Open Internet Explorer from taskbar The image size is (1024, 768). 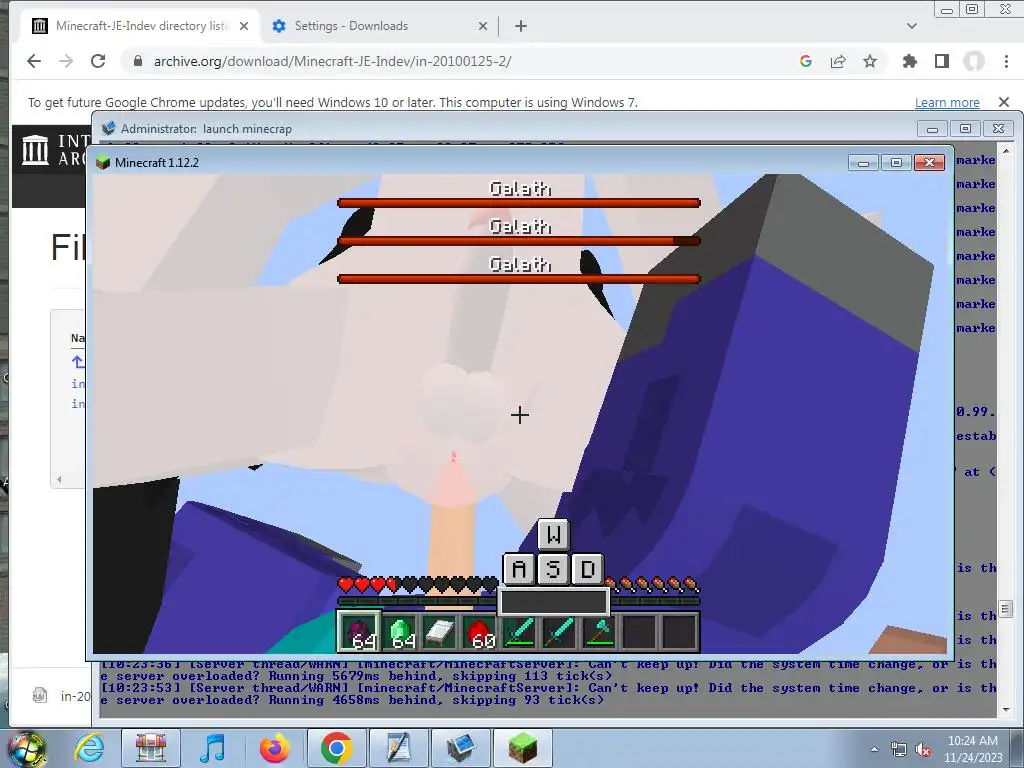[89, 748]
